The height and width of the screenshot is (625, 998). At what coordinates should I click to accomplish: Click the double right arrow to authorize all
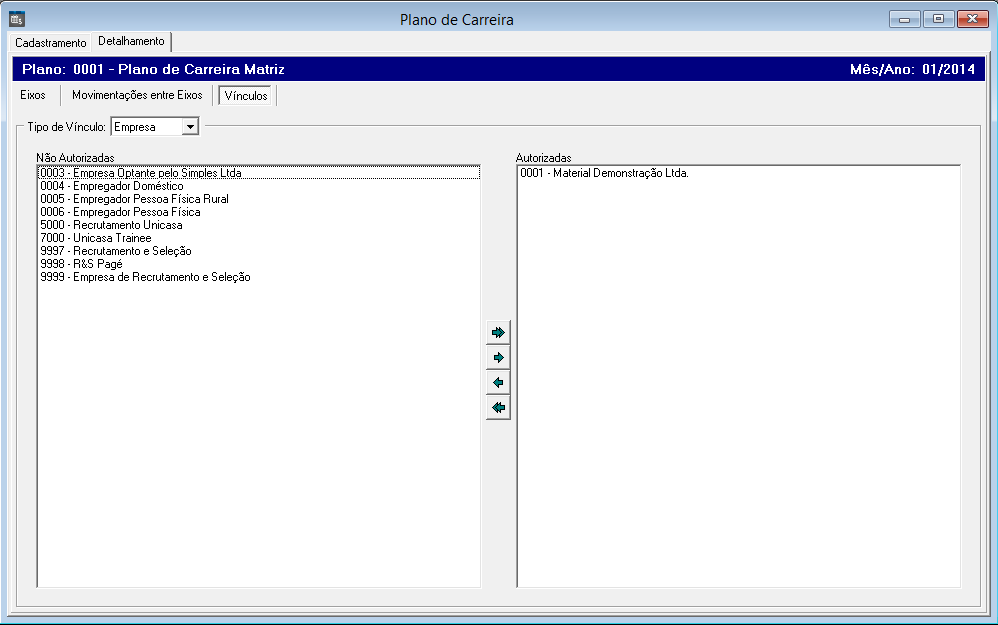click(x=498, y=332)
